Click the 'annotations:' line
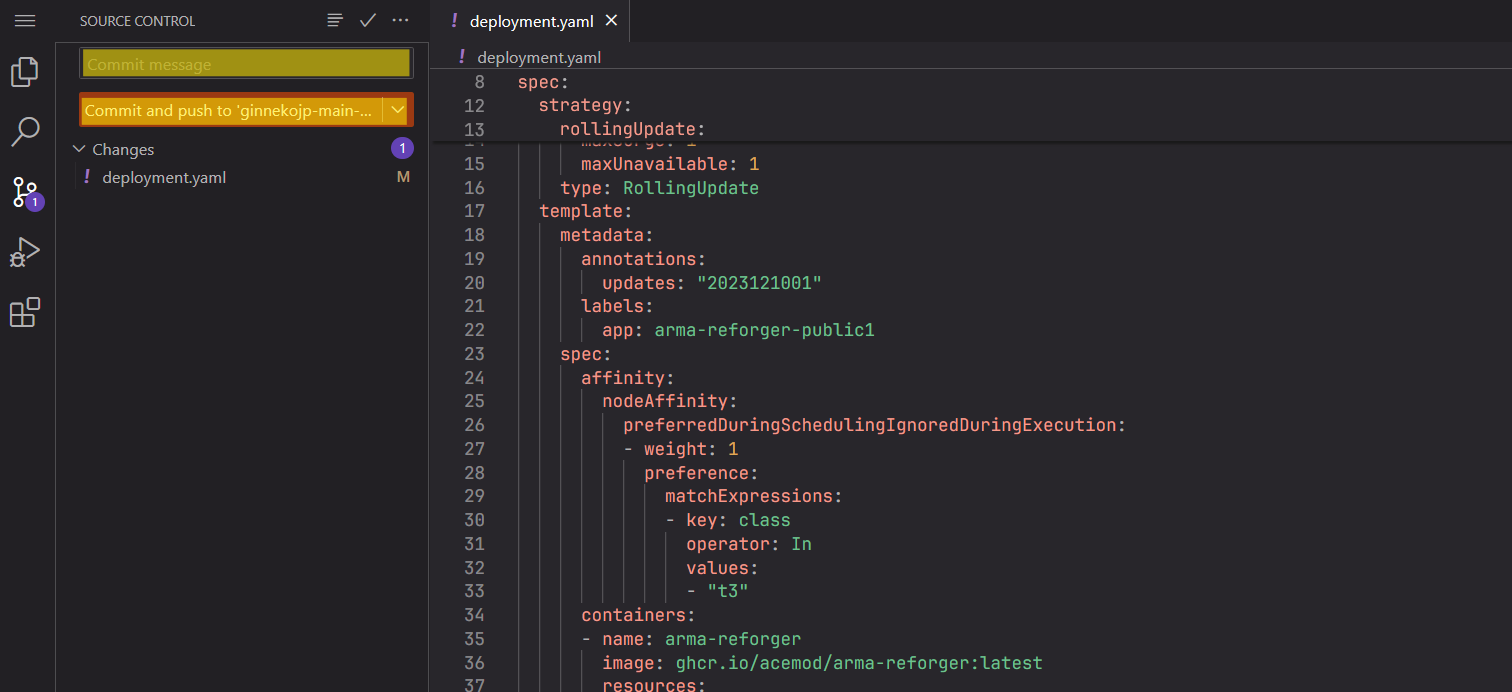This screenshot has width=1512, height=692. coord(643,259)
